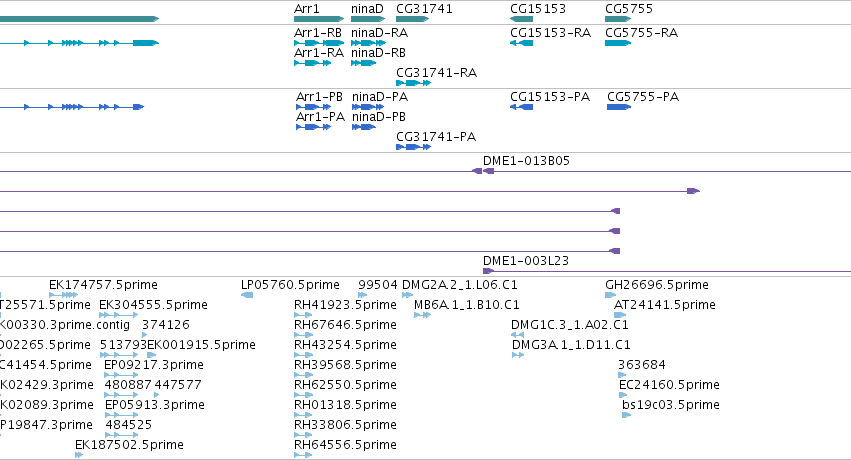The width and height of the screenshot is (851, 460).
Task: Click the Arr1-RB transcript glyph
Action: (x=319, y=43)
